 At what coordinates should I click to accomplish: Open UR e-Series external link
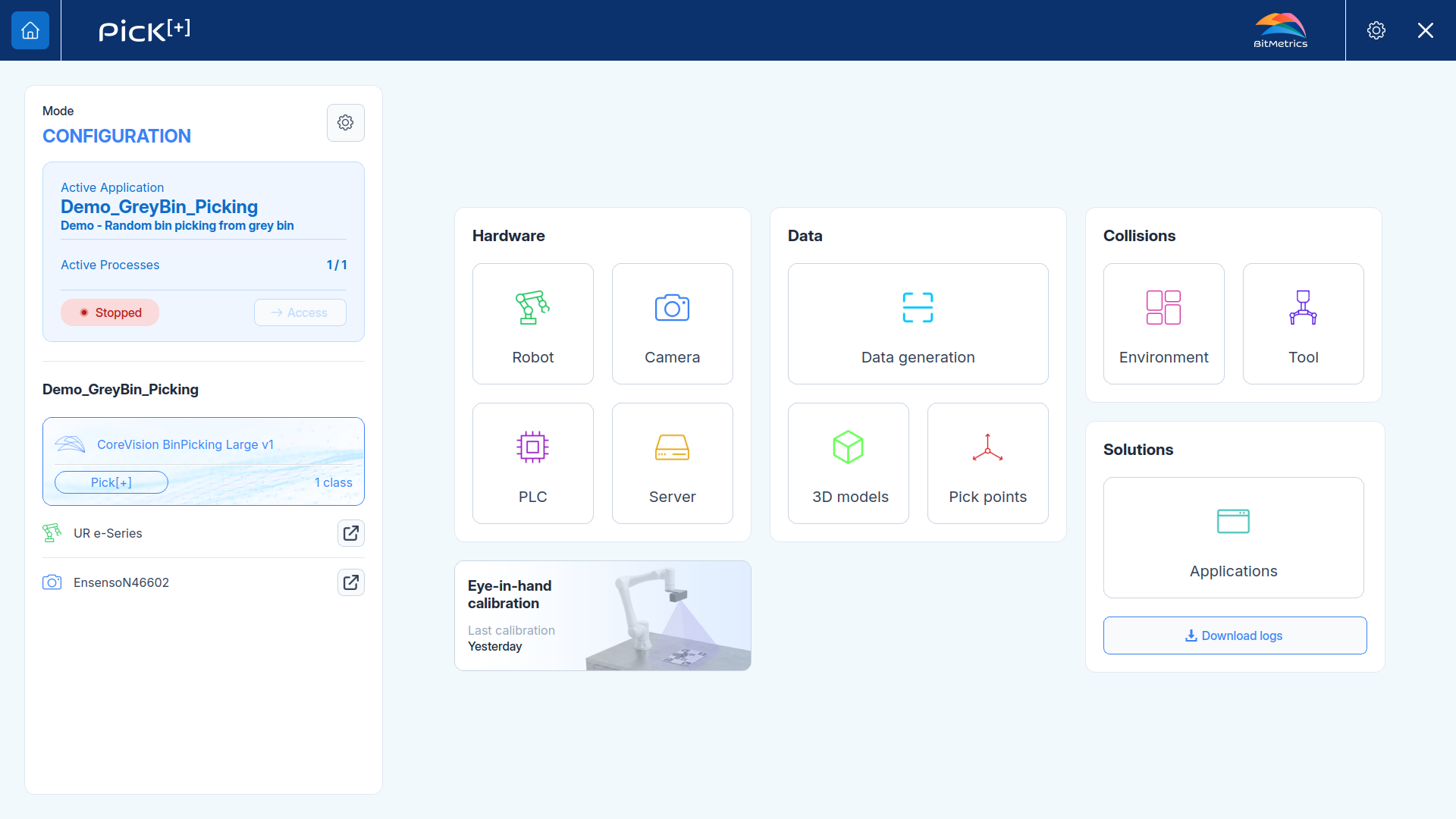(351, 533)
